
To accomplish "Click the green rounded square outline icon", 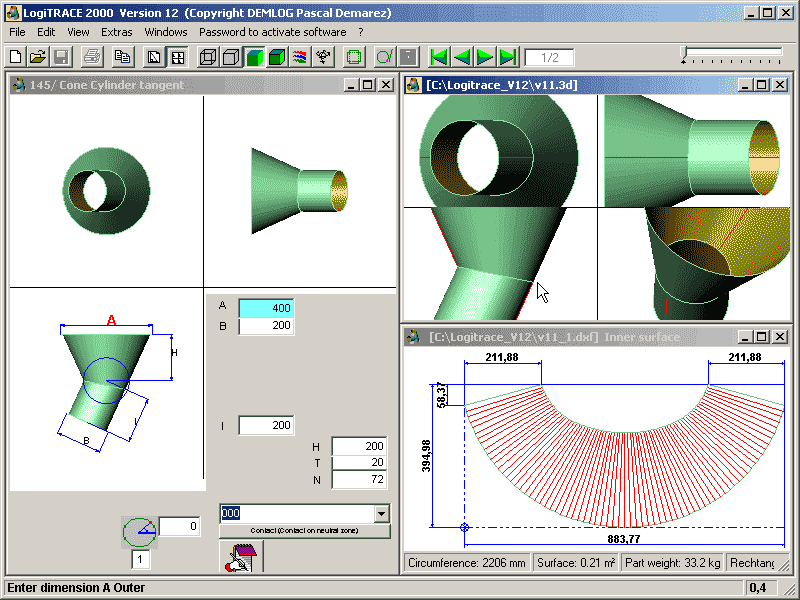I will point(354,57).
